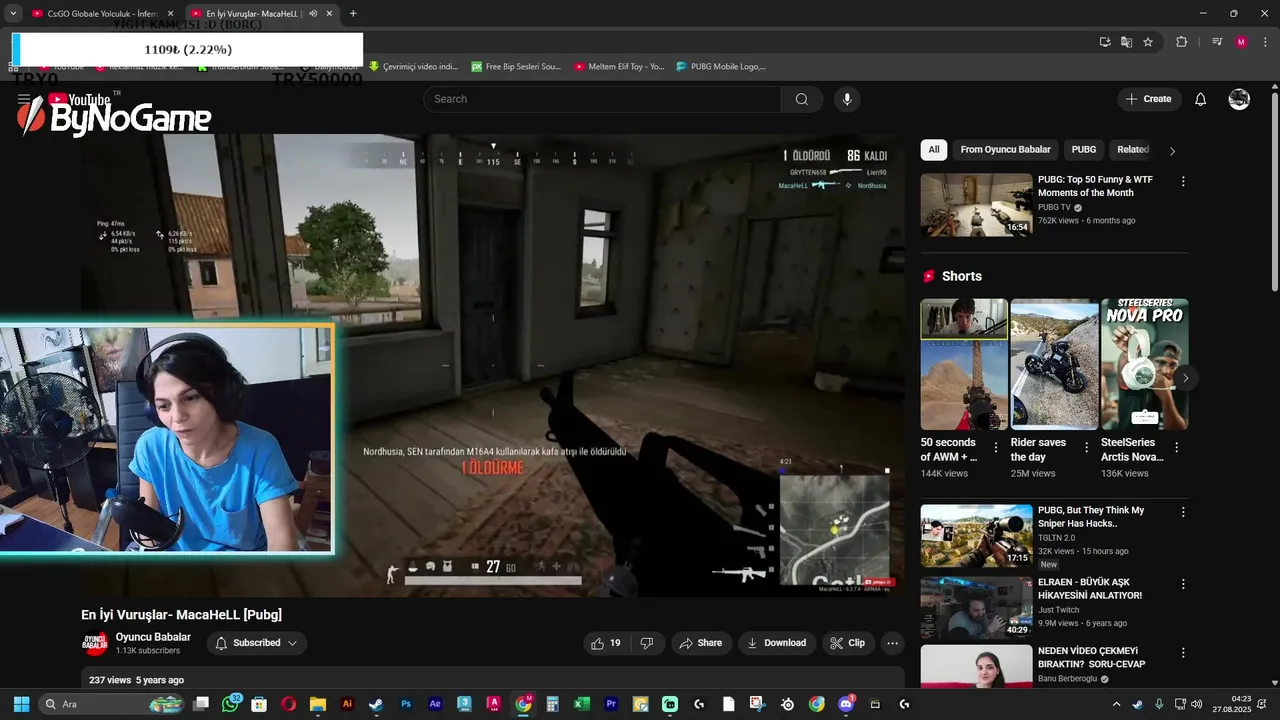Open Oyuncu Babalar channel avatar

(95, 643)
